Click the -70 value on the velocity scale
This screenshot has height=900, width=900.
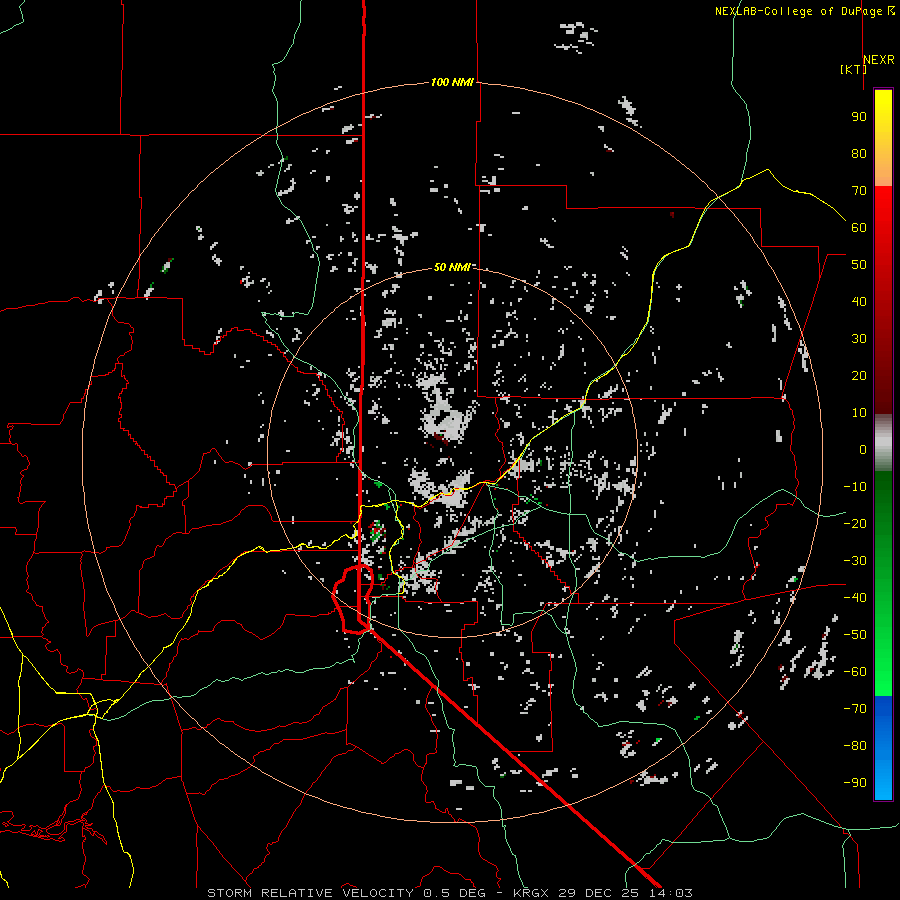(x=855, y=709)
